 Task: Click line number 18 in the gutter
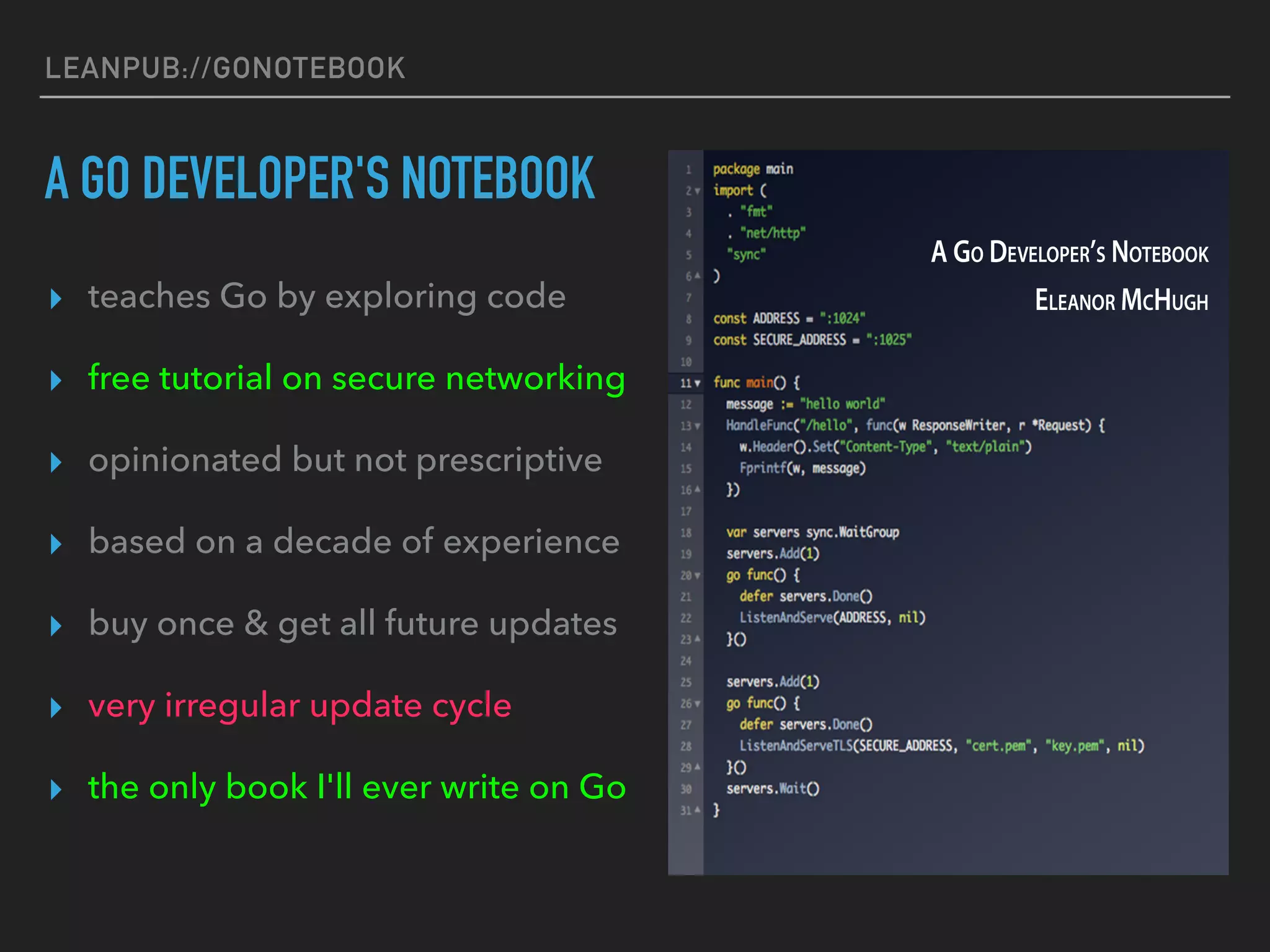[686, 533]
